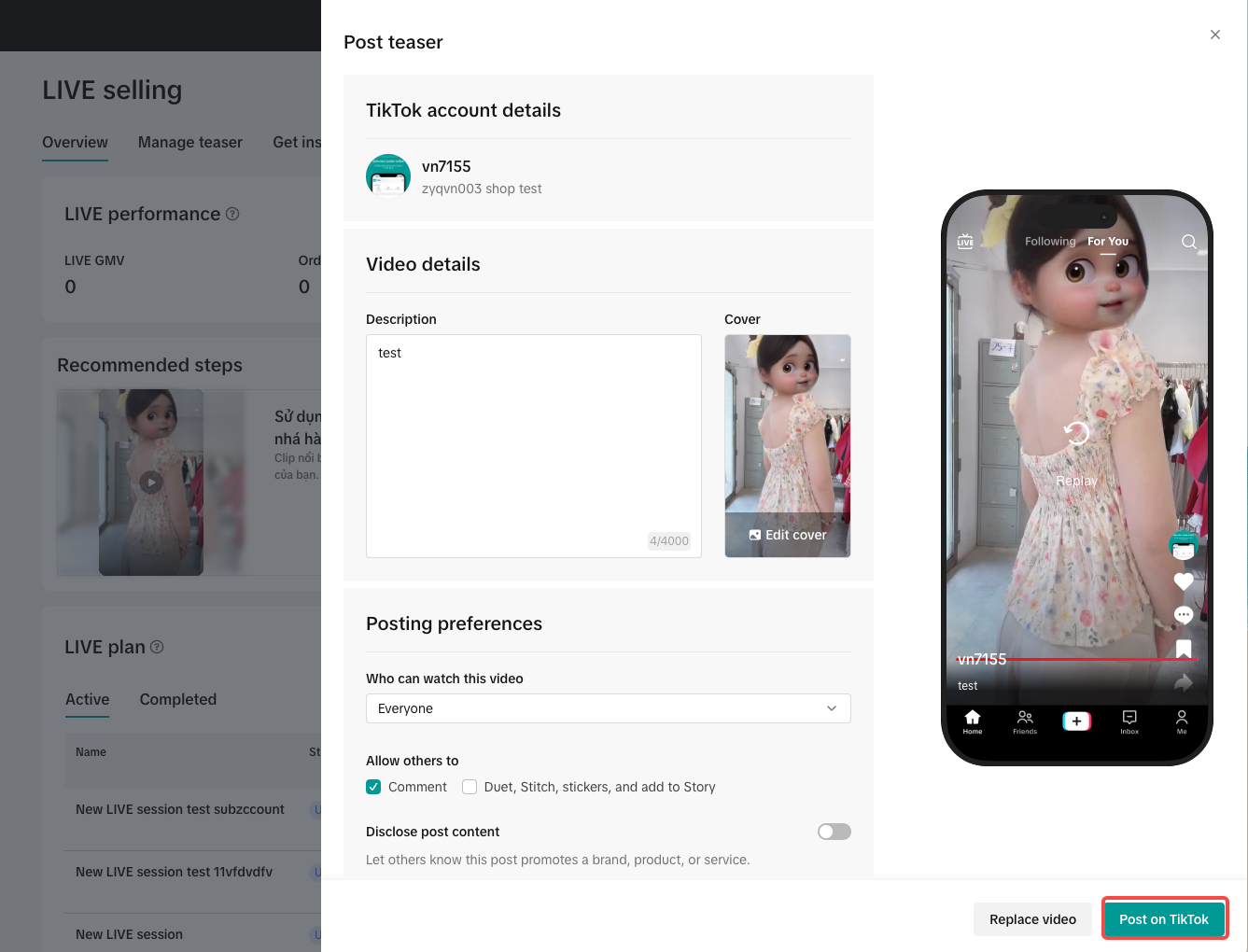The image size is (1248, 952).
Task: Tap the comment bubble icon in preview
Action: (1184, 615)
